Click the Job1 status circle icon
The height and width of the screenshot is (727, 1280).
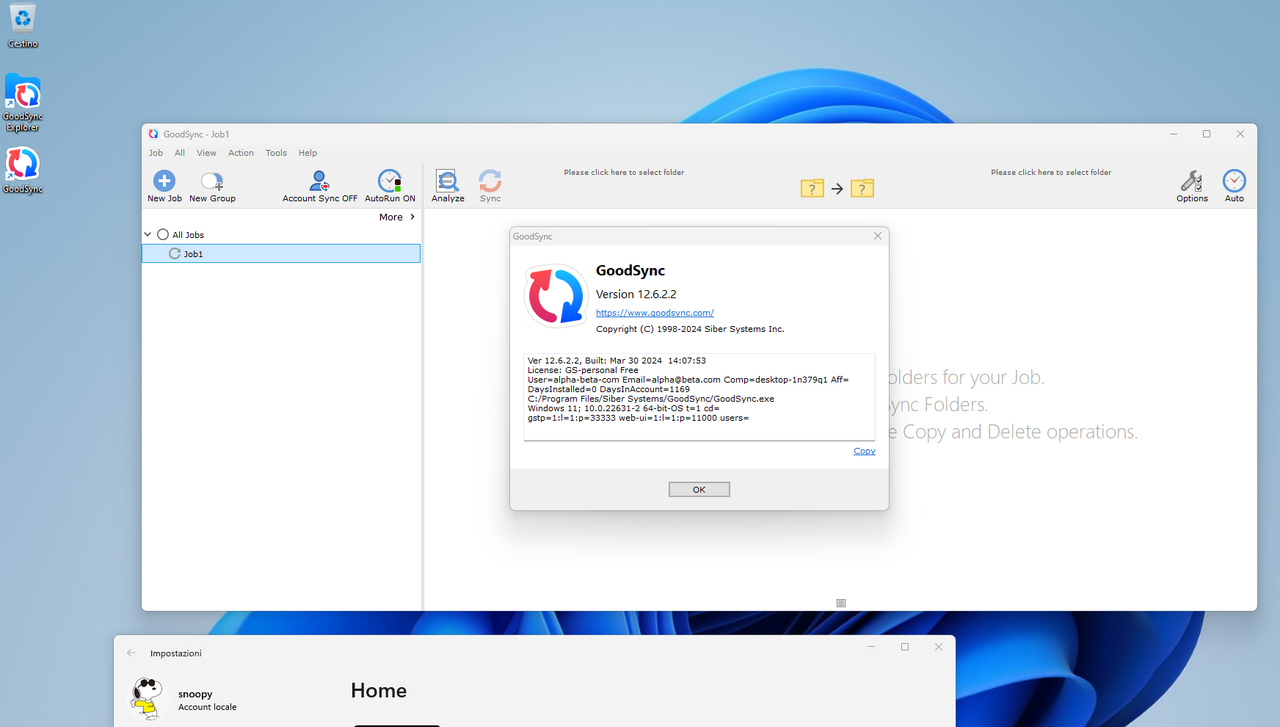175,254
